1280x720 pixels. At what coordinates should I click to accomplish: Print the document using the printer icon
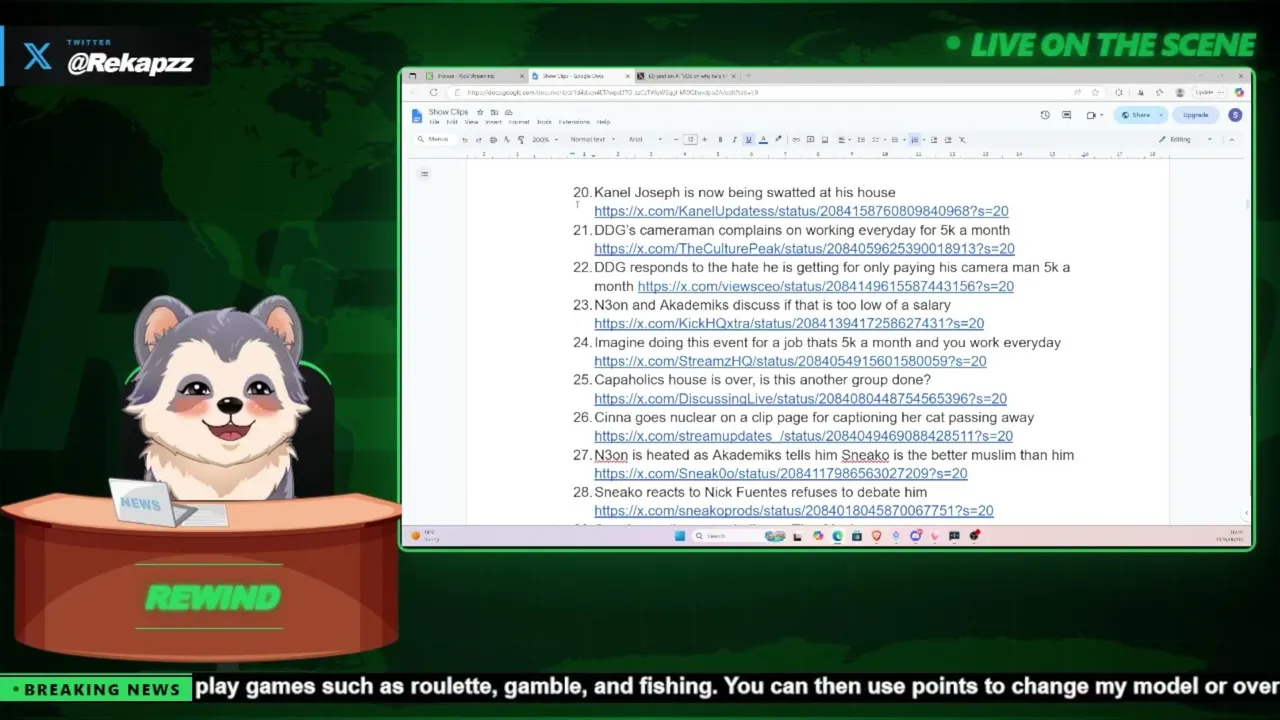(x=492, y=140)
